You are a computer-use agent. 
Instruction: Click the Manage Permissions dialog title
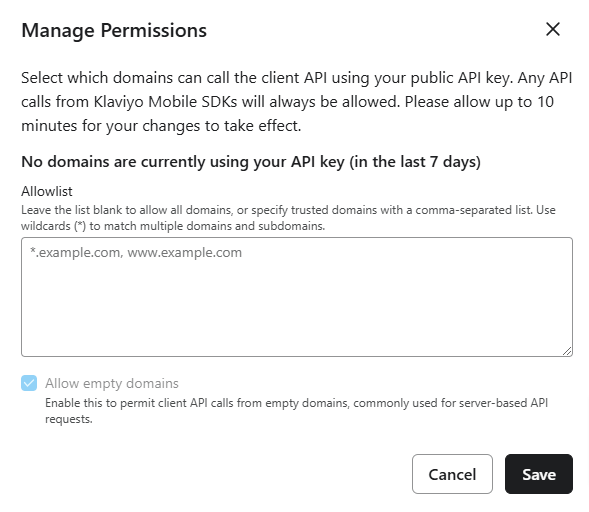tap(114, 30)
